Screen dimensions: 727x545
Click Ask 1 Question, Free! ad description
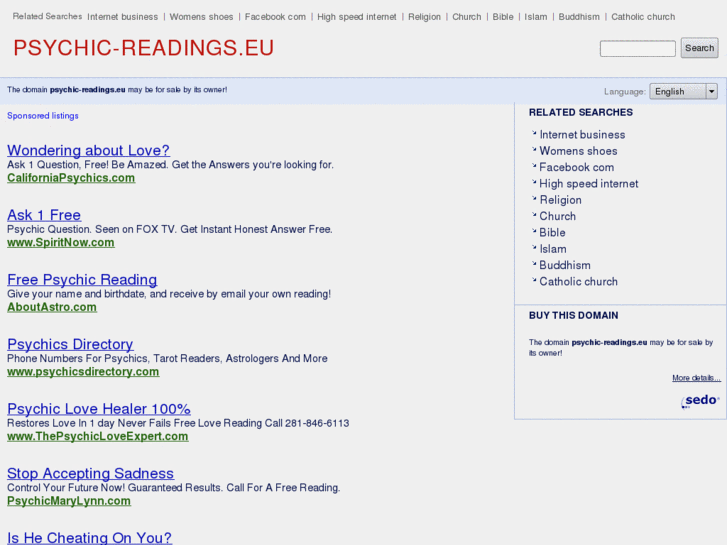tap(170, 165)
